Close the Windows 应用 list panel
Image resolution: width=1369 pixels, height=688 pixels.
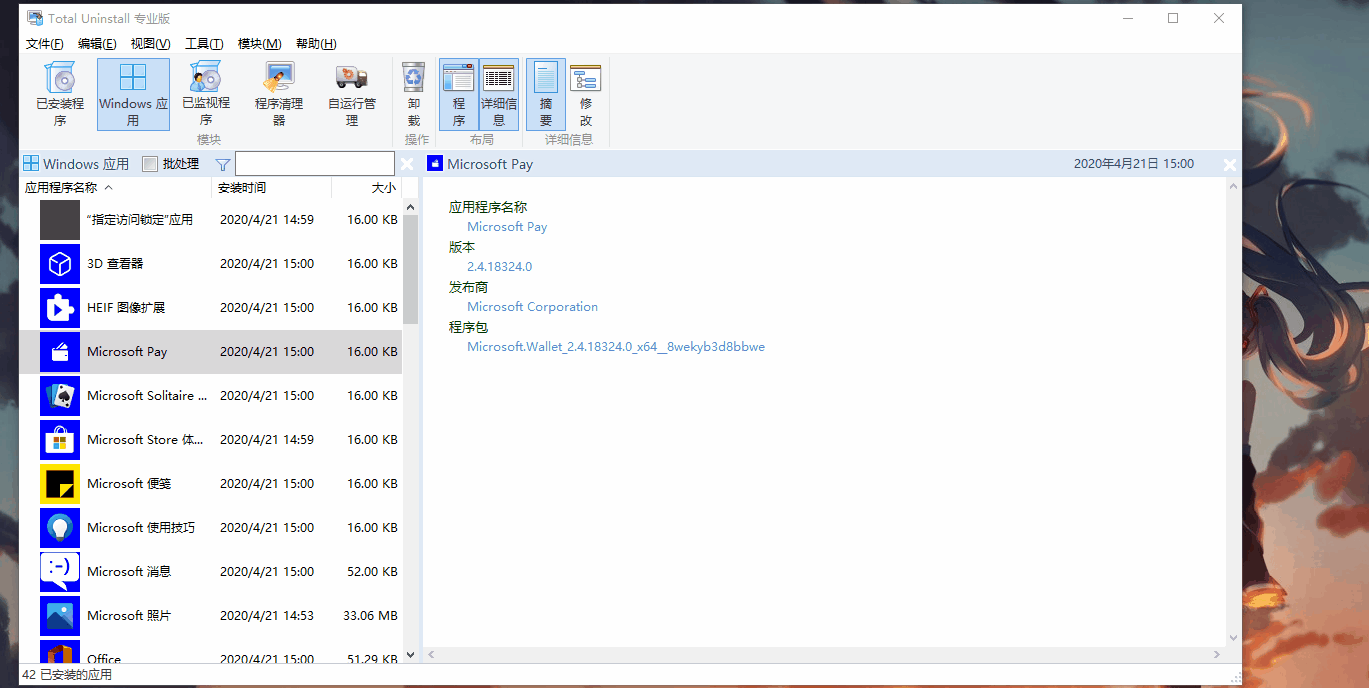(407, 164)
